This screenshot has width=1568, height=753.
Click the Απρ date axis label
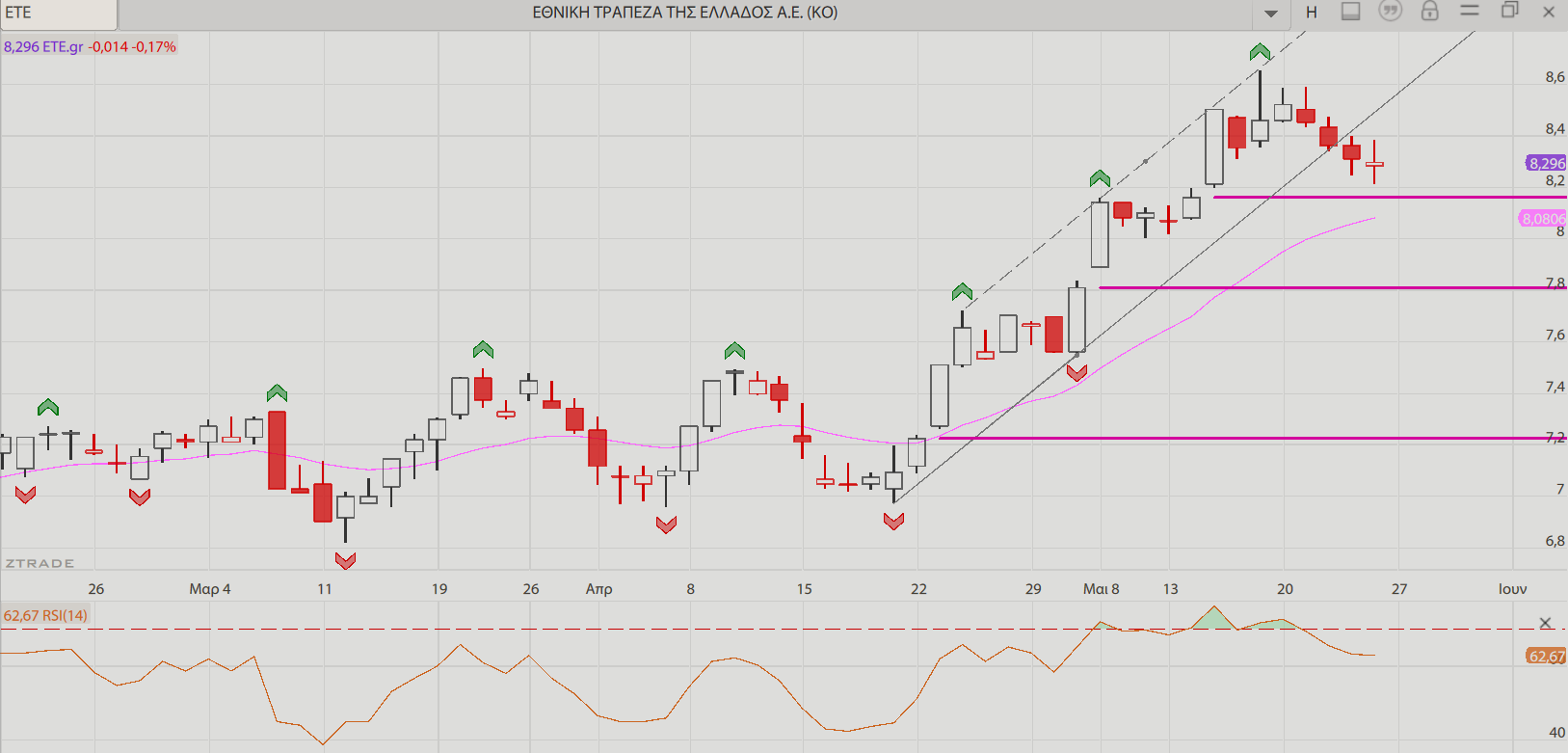click(x=598, y=588)
